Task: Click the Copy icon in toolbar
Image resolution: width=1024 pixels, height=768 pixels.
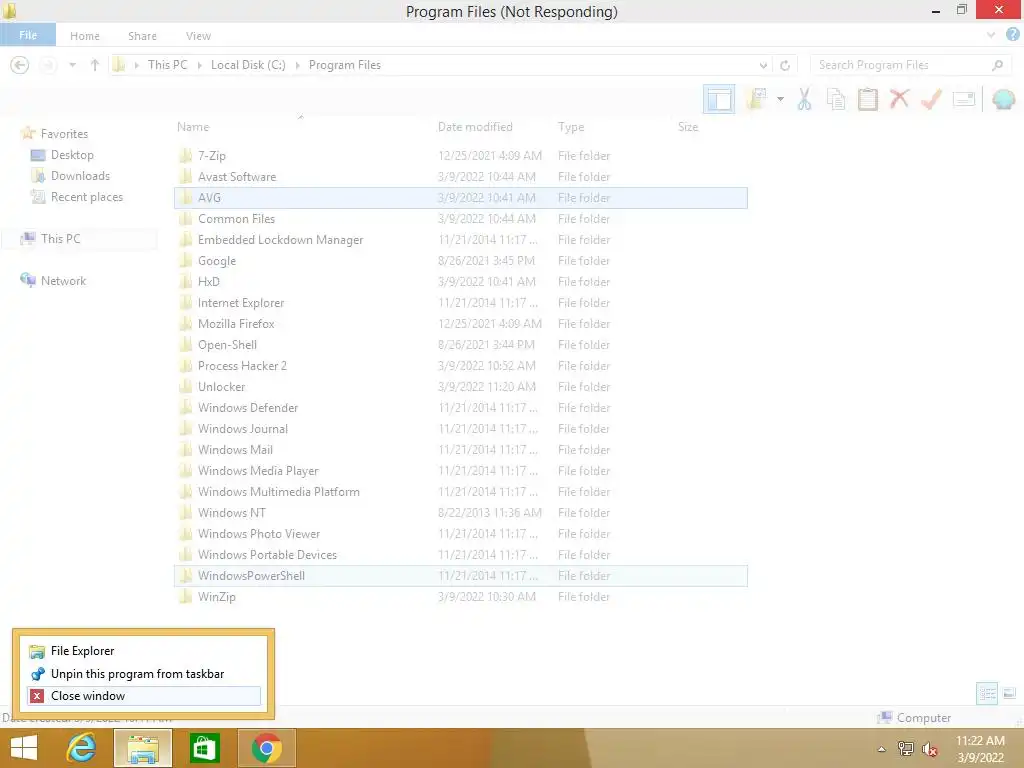Action: (836, 99)
